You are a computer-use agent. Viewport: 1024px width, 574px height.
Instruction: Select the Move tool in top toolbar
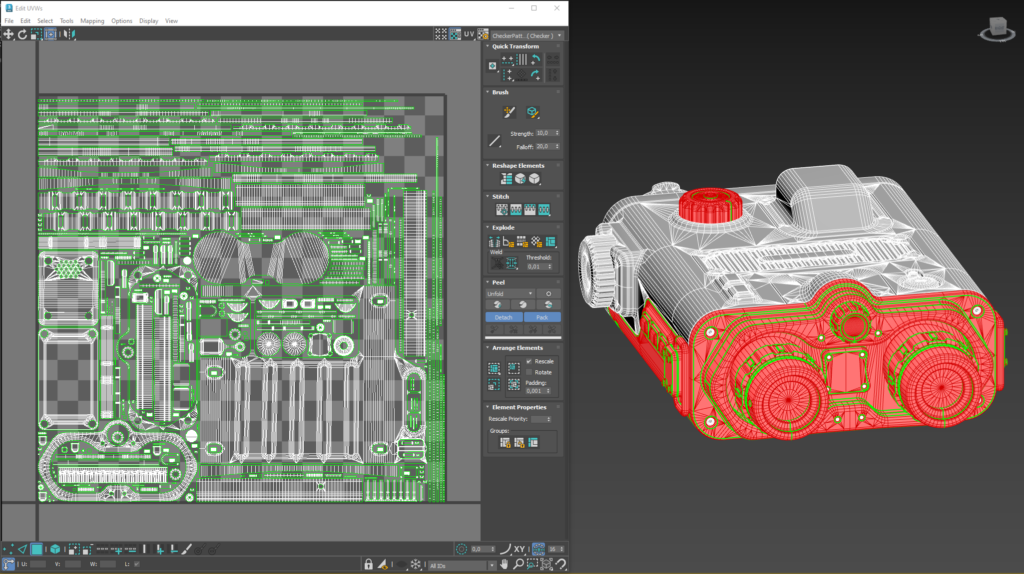click(8, 34)
